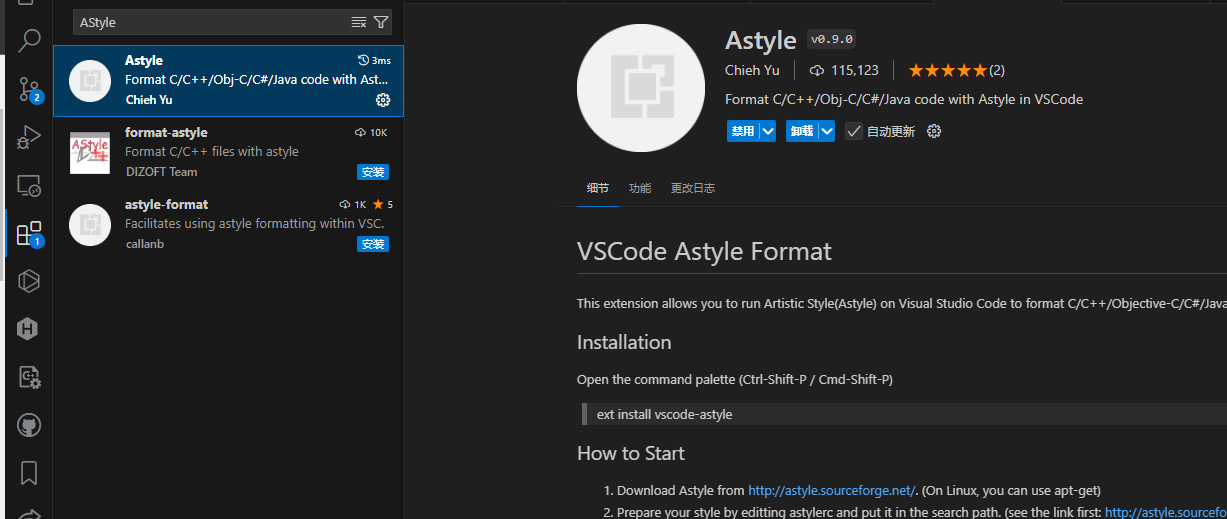The image size is (1227, 519).
Task: Click the large Astyle title in detail header
Action: click(x=761, y=40)
